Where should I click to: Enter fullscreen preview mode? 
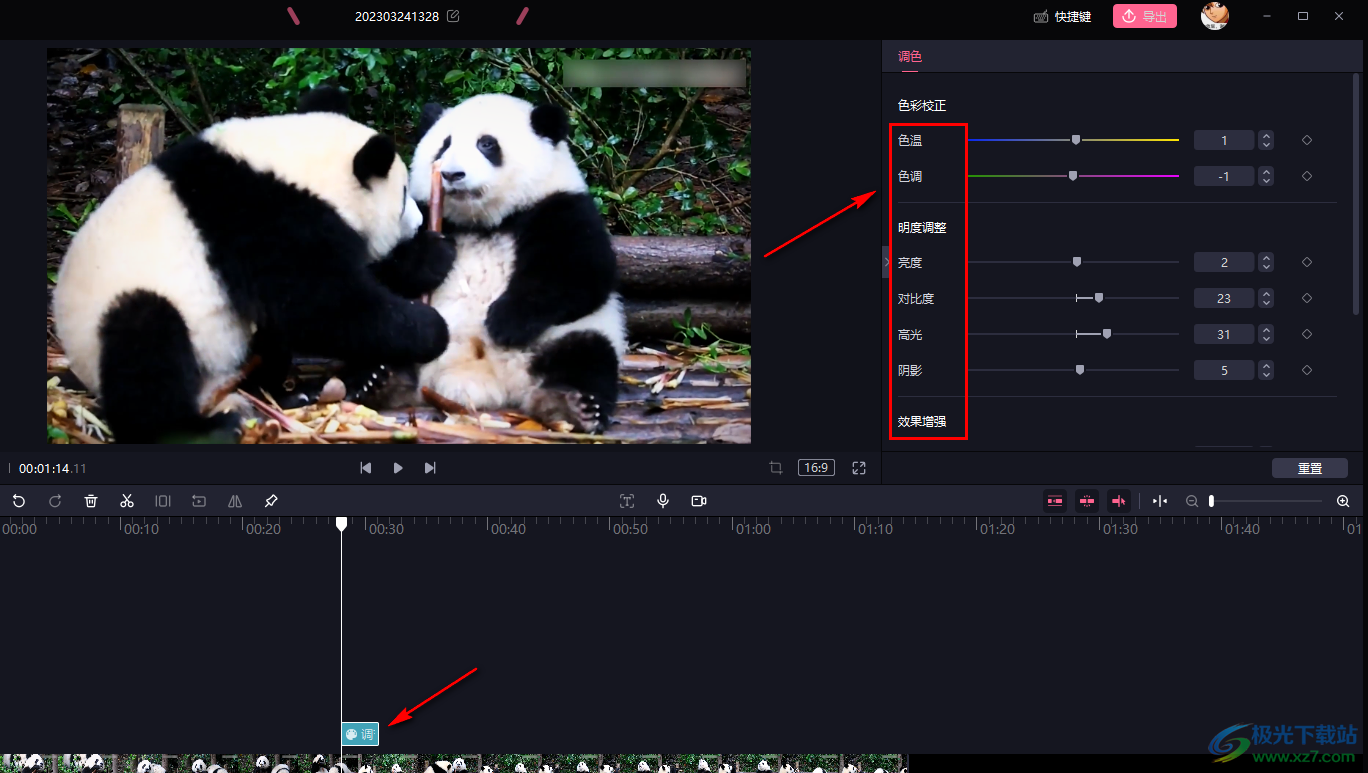pyautogui.click(x=859, y=468)
